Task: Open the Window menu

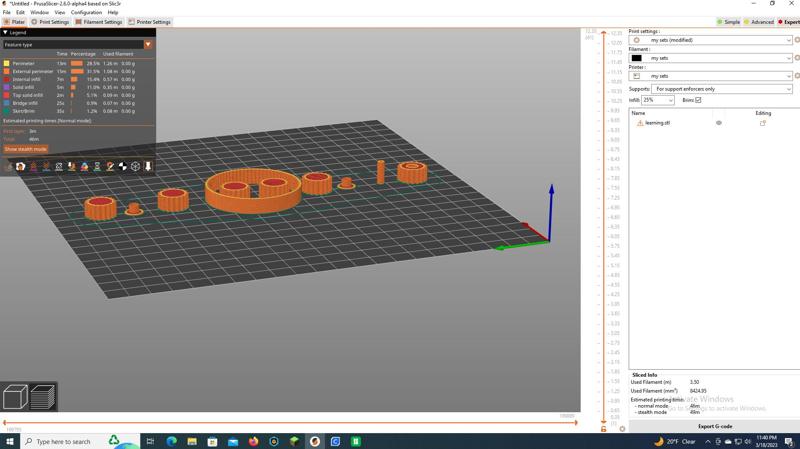Action: pyautogui.click(x=39, y=12)
